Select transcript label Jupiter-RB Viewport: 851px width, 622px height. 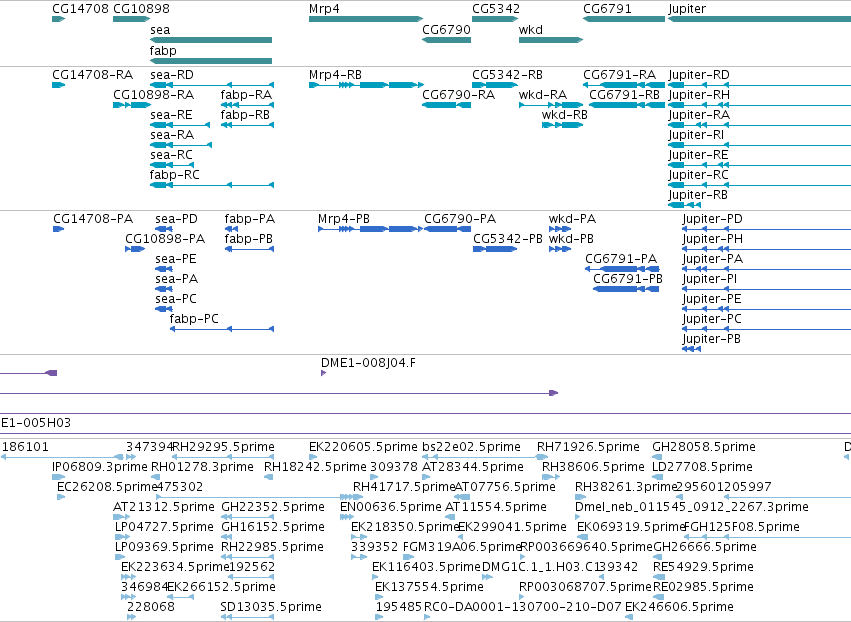(697, 195)
